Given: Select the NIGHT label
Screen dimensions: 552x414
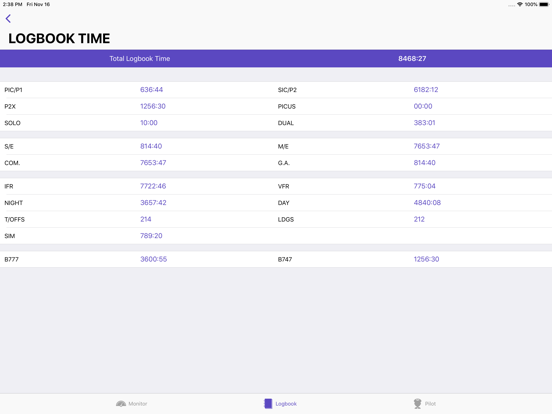Looking at the screenshot, I should (13, 203).
